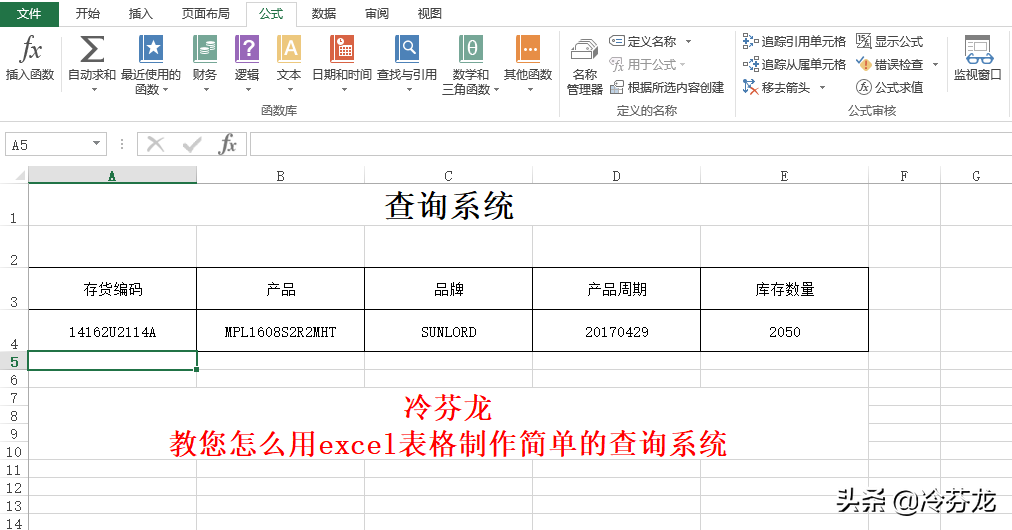Screen dimensions: 1012x530
Task: Open Lookup & Reference (查找与引用) functions icon
Action: coord(407,50)
